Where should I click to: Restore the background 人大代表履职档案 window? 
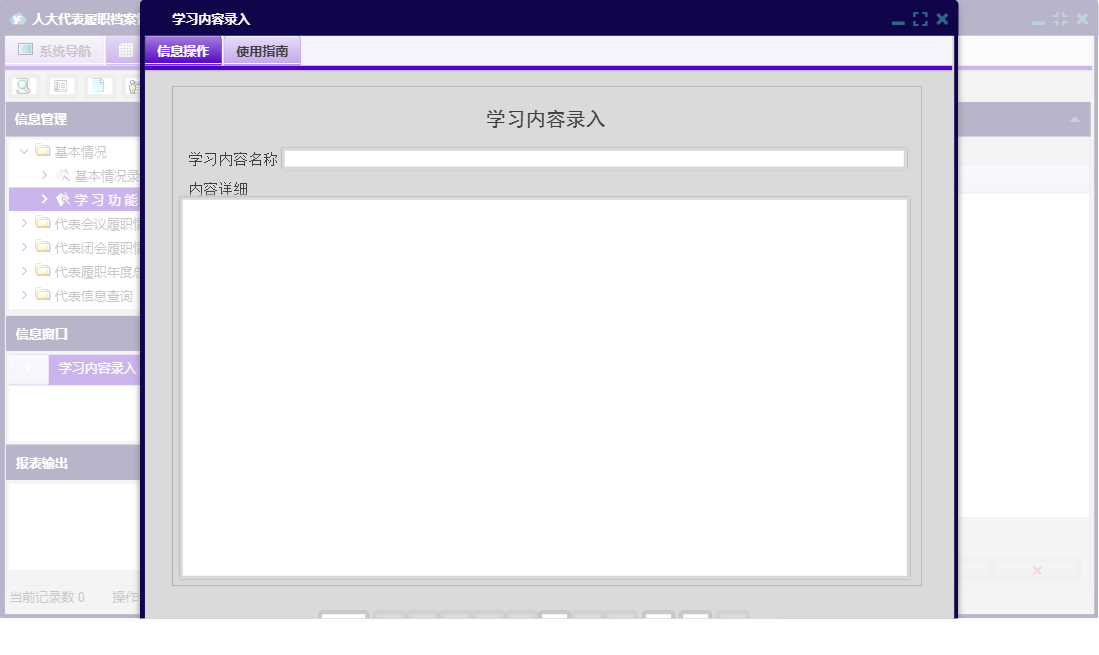pyautogui.click(x=1060, y=20)
